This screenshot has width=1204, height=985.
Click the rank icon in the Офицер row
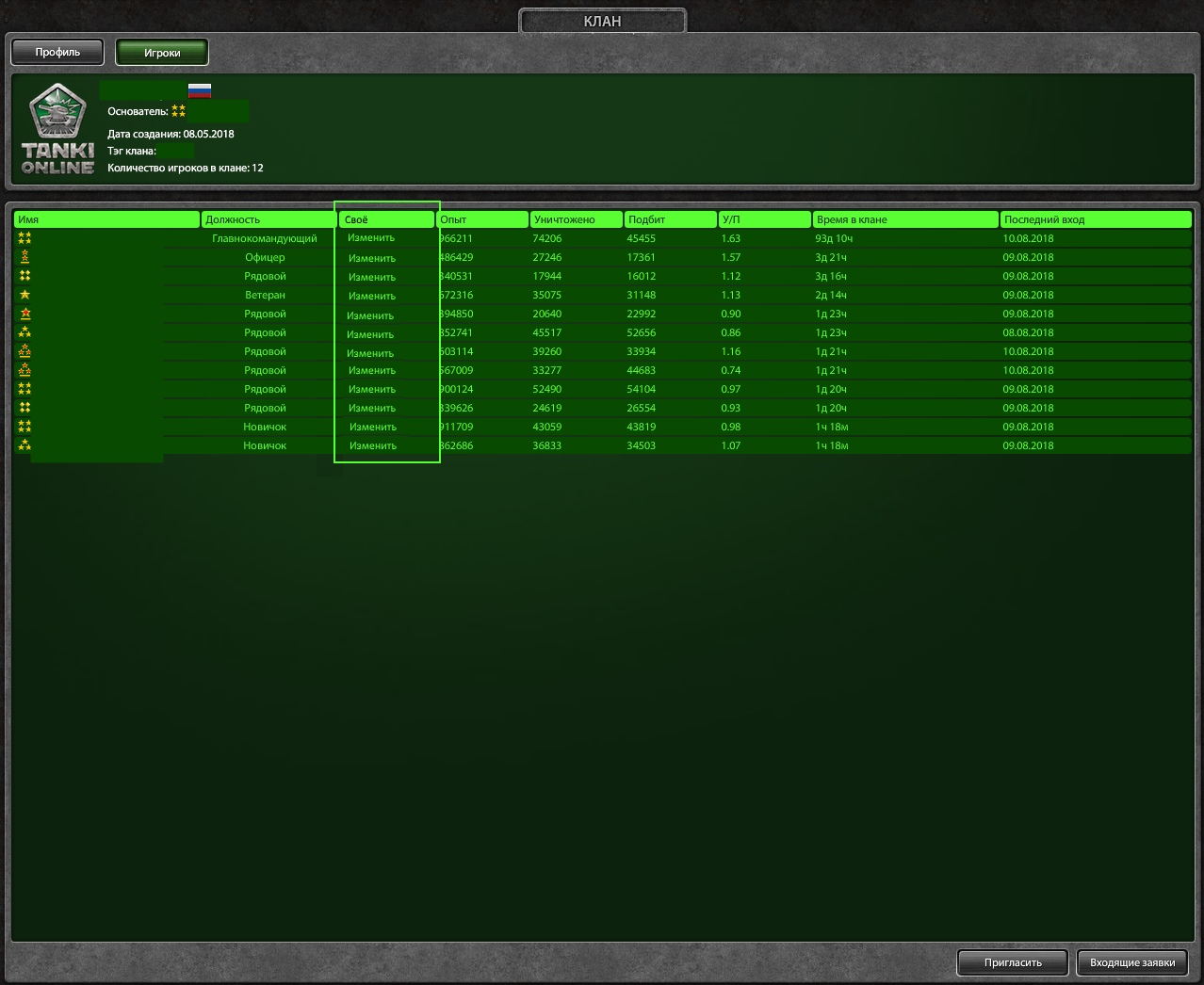(x=24, y=257)
